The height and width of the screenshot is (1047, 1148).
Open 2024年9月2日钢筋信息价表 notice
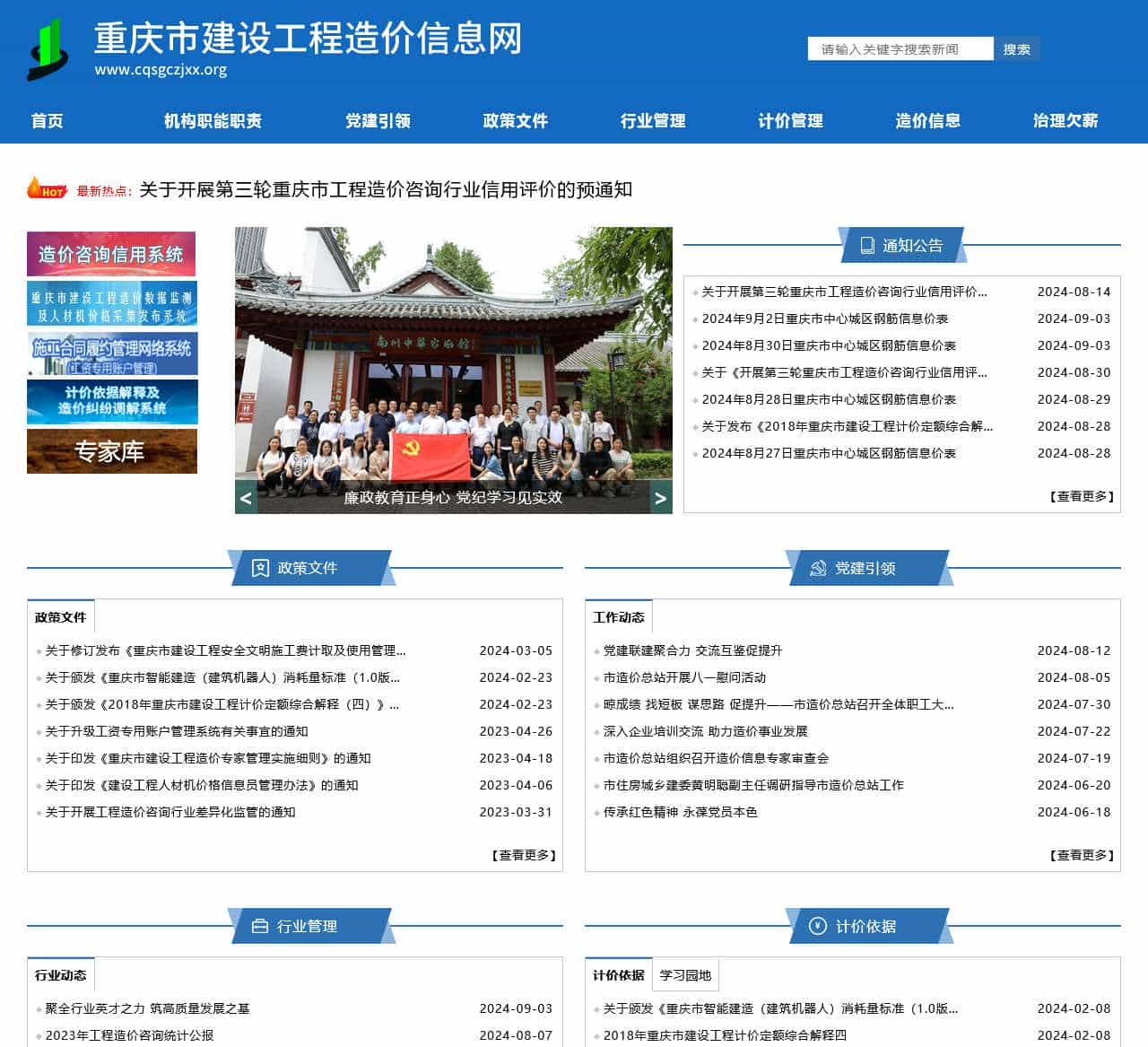pos(826,318)
